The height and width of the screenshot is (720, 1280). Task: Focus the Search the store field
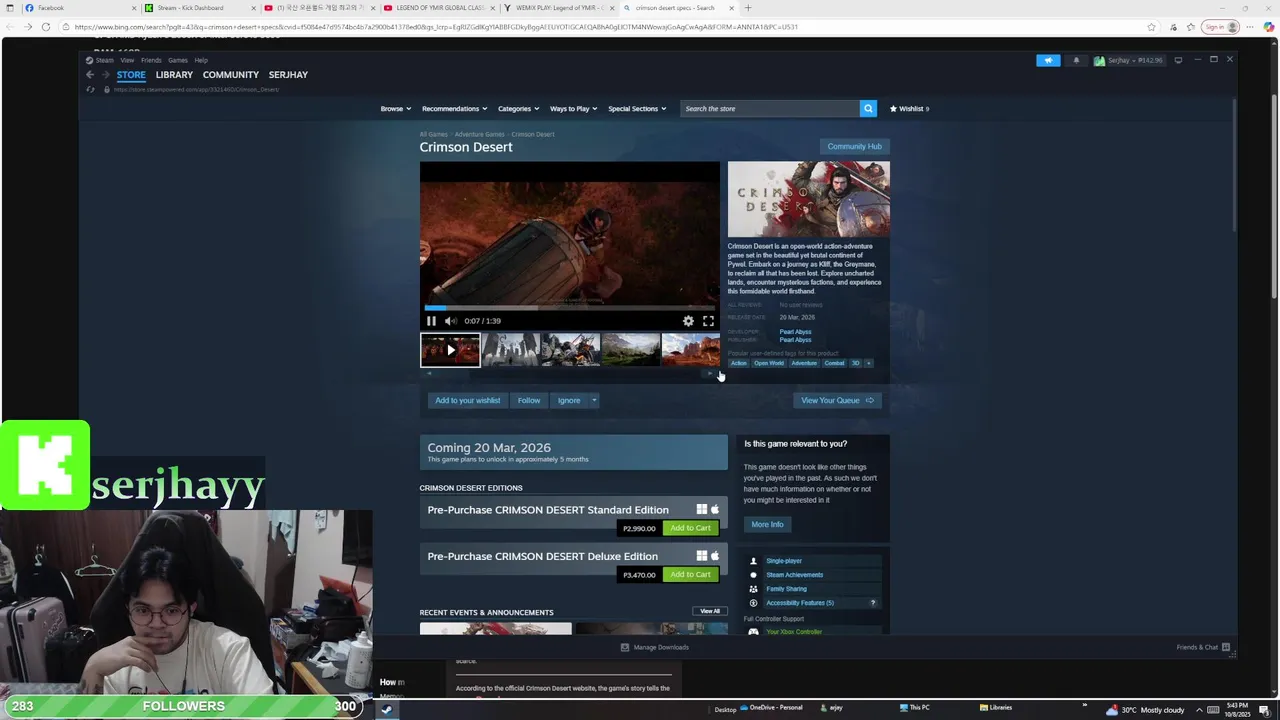(x=769, y=108)
